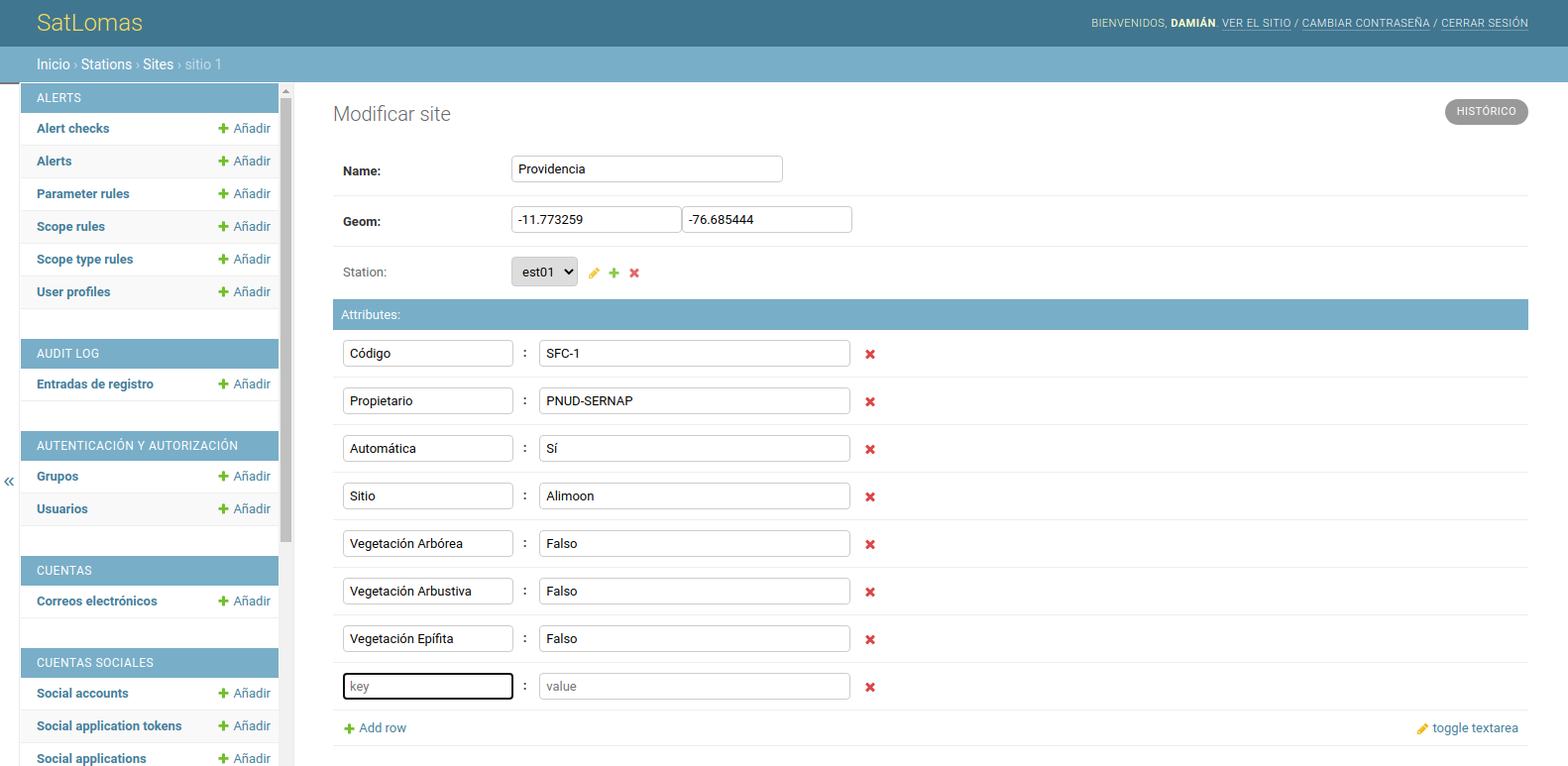Click the red X to delete selected station
The image size is (1568, 766).
[x=634, y=274]
